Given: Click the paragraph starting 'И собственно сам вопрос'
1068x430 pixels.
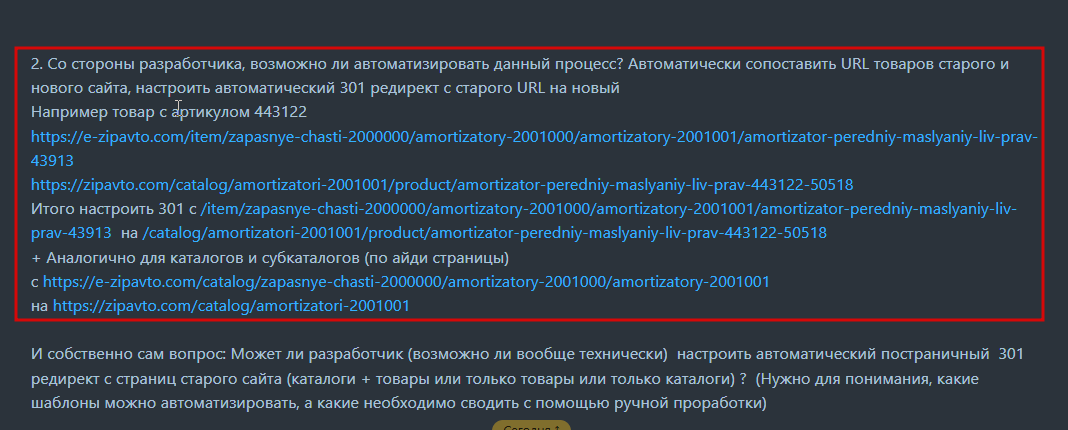Looking at the screenshot, I should (x=527, y=378).
